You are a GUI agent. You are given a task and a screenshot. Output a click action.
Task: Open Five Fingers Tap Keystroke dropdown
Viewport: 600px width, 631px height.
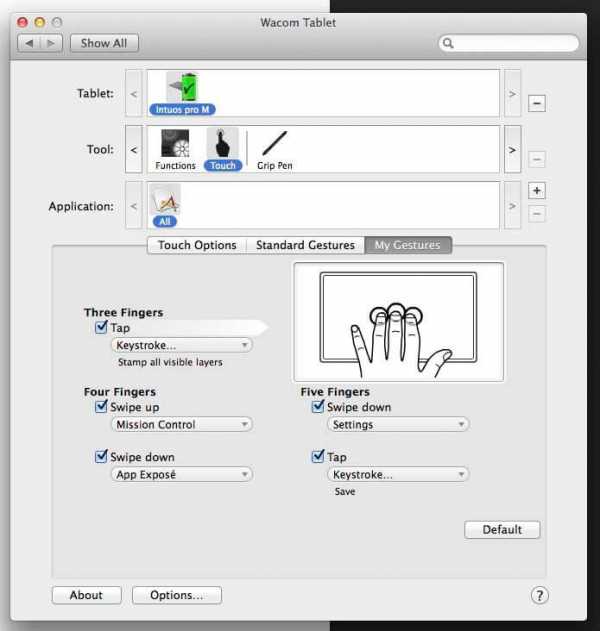click(398, 474)
